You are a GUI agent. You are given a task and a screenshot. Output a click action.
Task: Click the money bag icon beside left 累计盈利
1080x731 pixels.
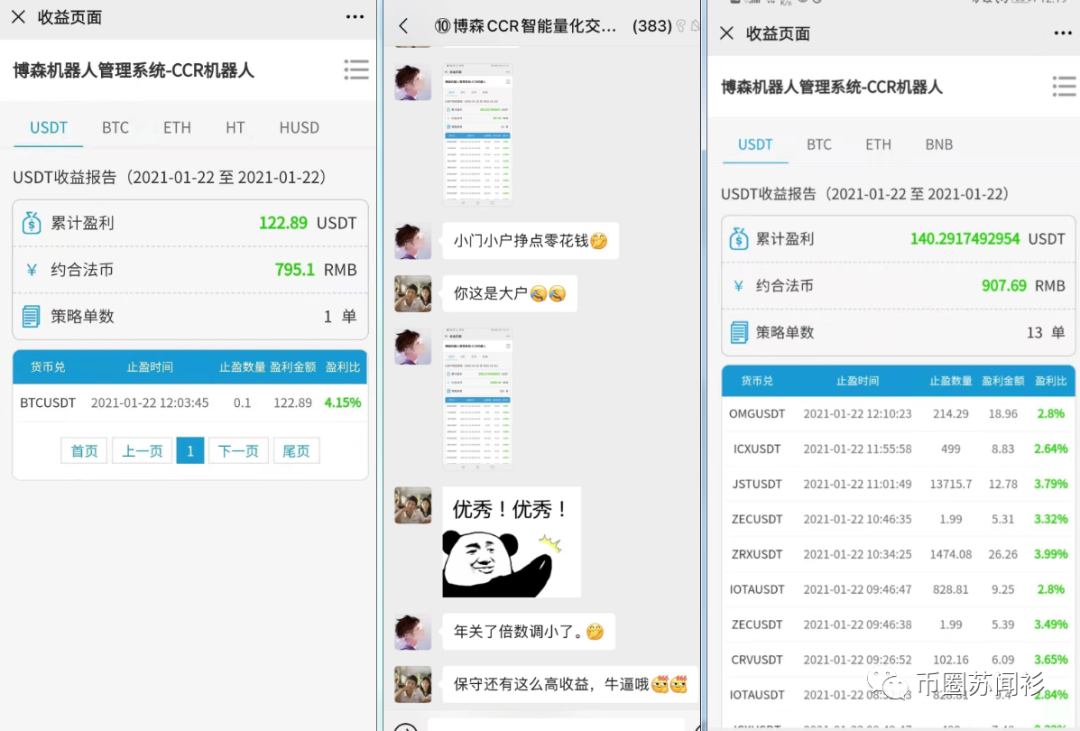click(x=32, y=223)
